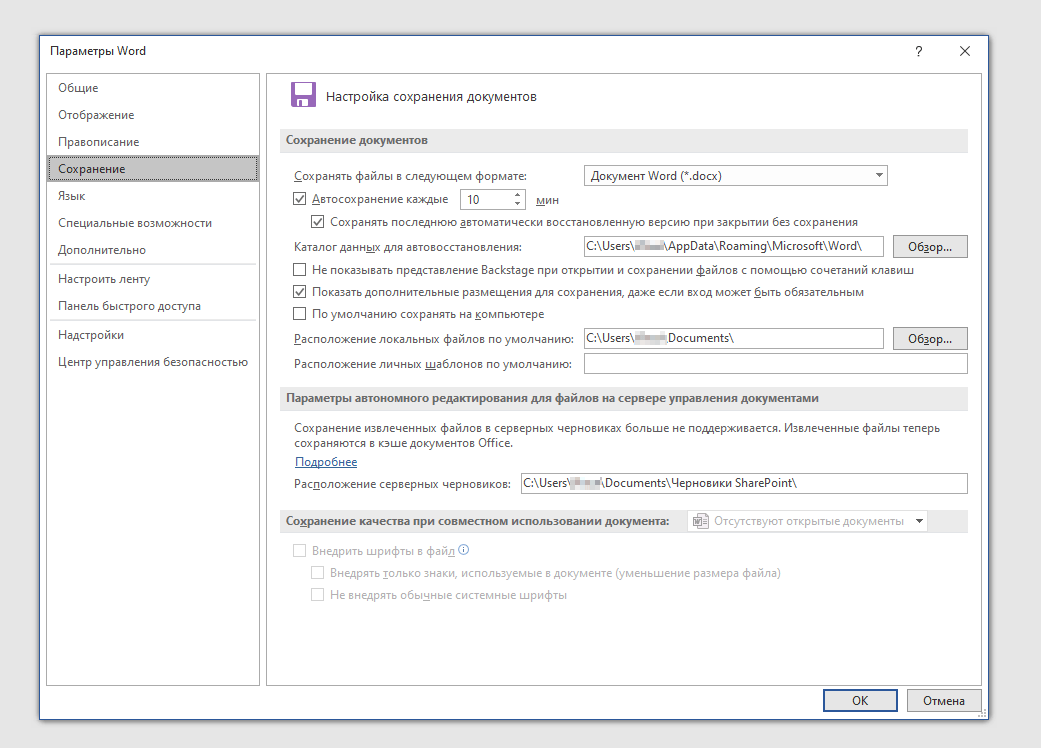The image size is (1041, 748).
Task: Open Панель быстрого доступа settings
Action: [x=153, y=306]
